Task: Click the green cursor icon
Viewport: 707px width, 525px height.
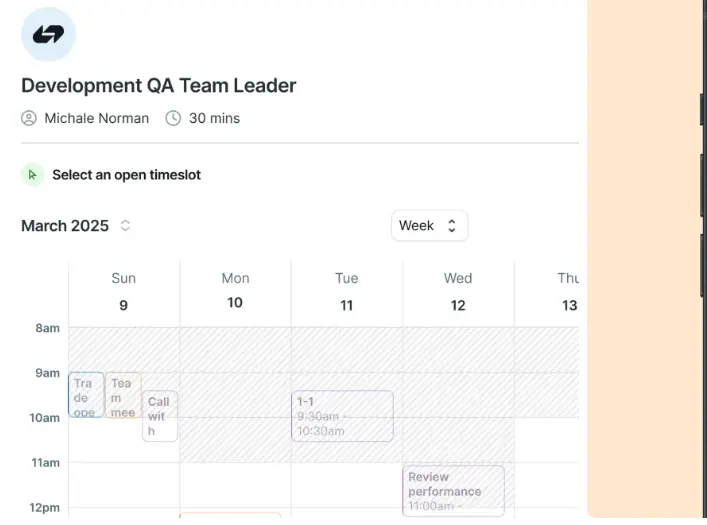Action: coord(32,175)
